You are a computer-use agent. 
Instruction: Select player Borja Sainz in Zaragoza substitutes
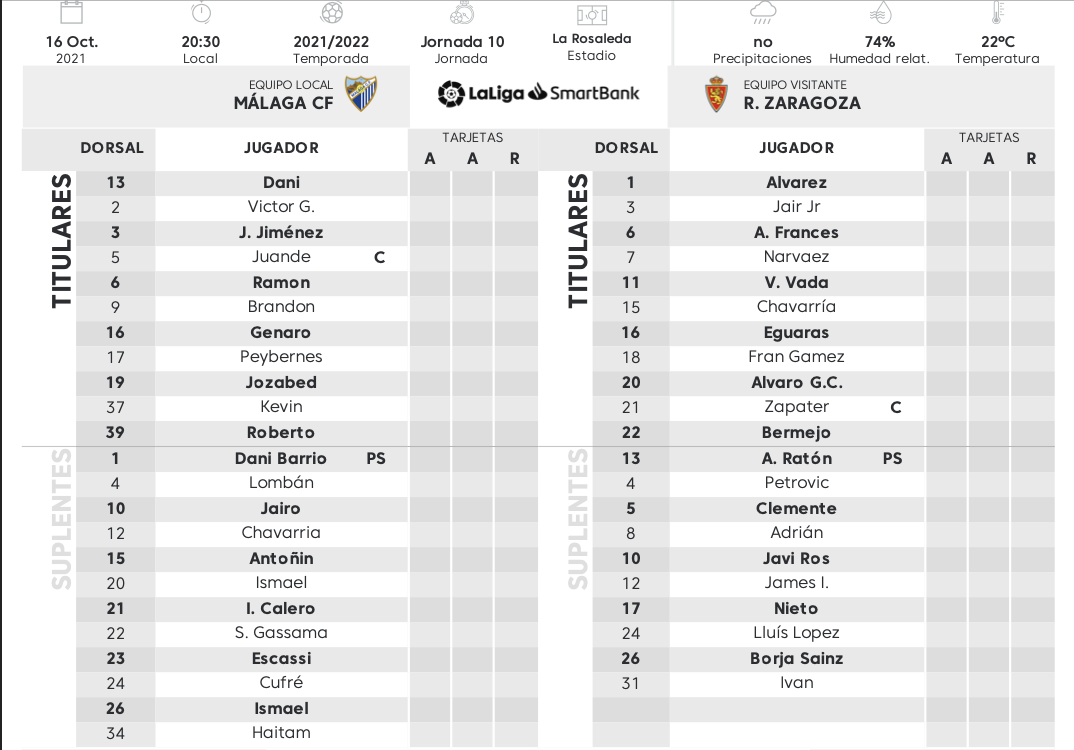(x=797, y=659)
